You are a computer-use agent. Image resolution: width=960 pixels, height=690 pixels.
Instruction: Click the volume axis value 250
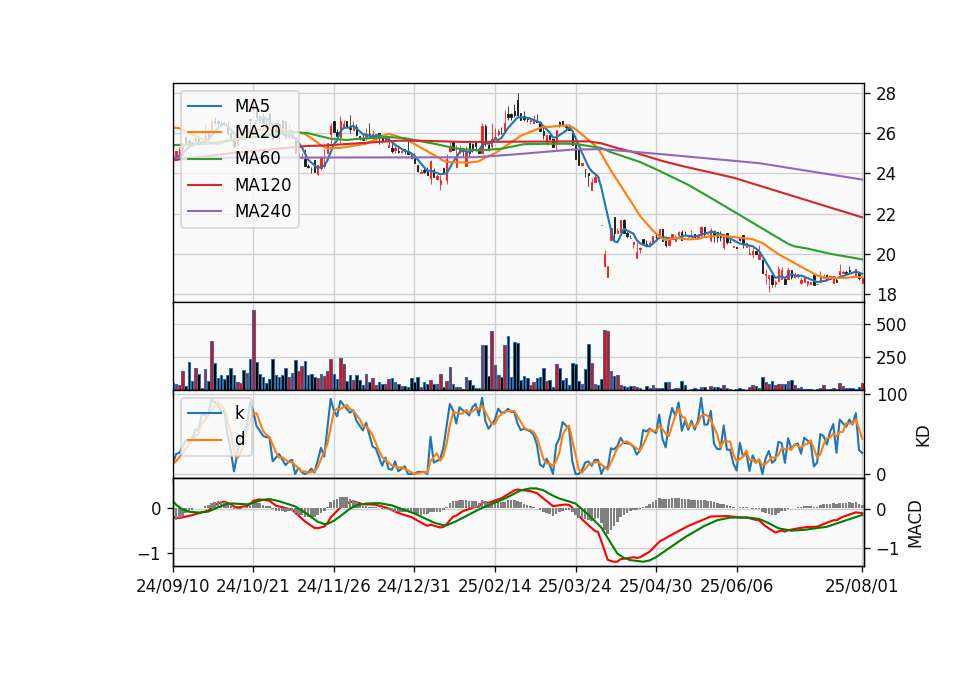[891, 358]
